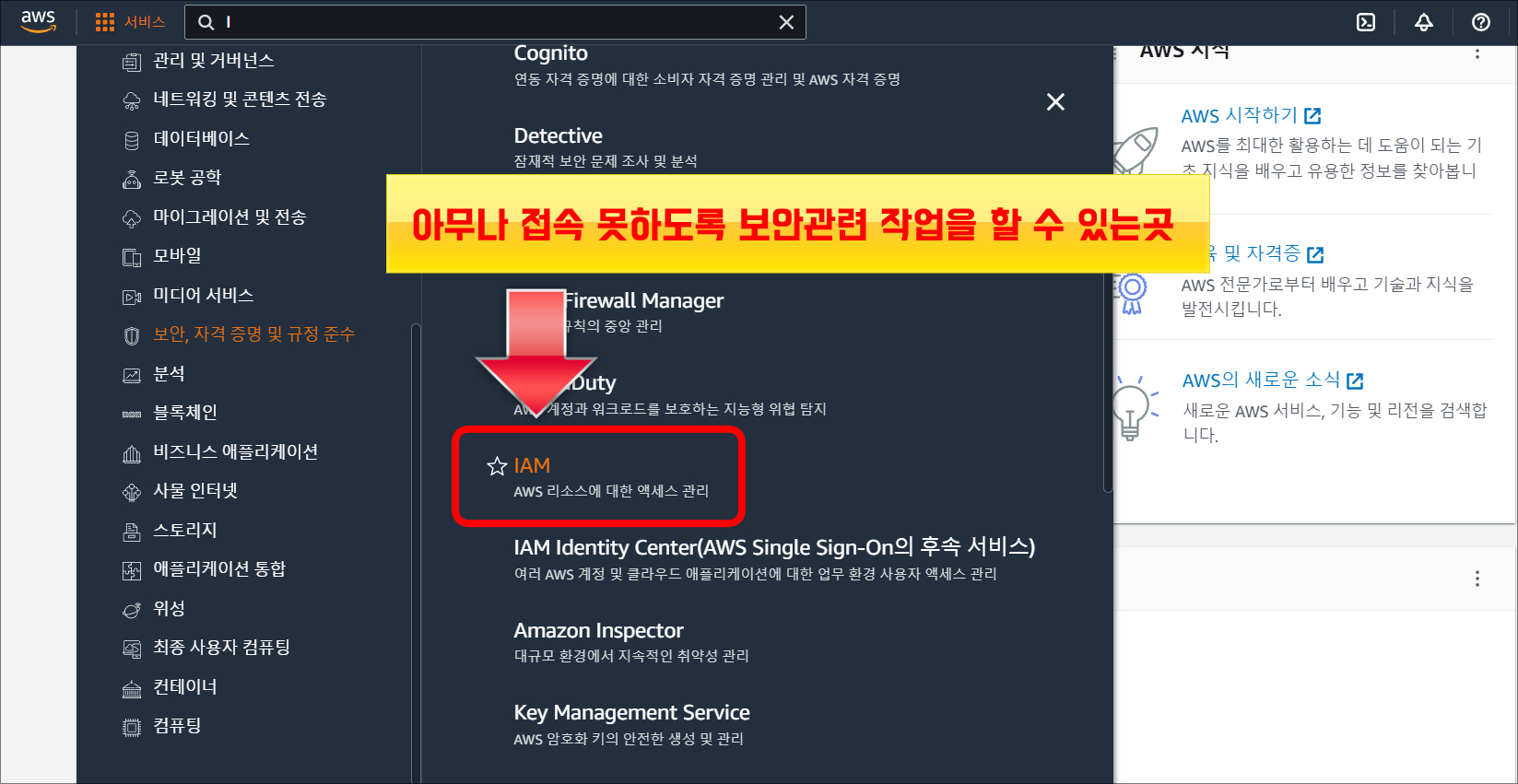Click the 비즈니스 애플리케이션 icon
This screenshot has height=784, width=1518.
click(x=132, y=453)
